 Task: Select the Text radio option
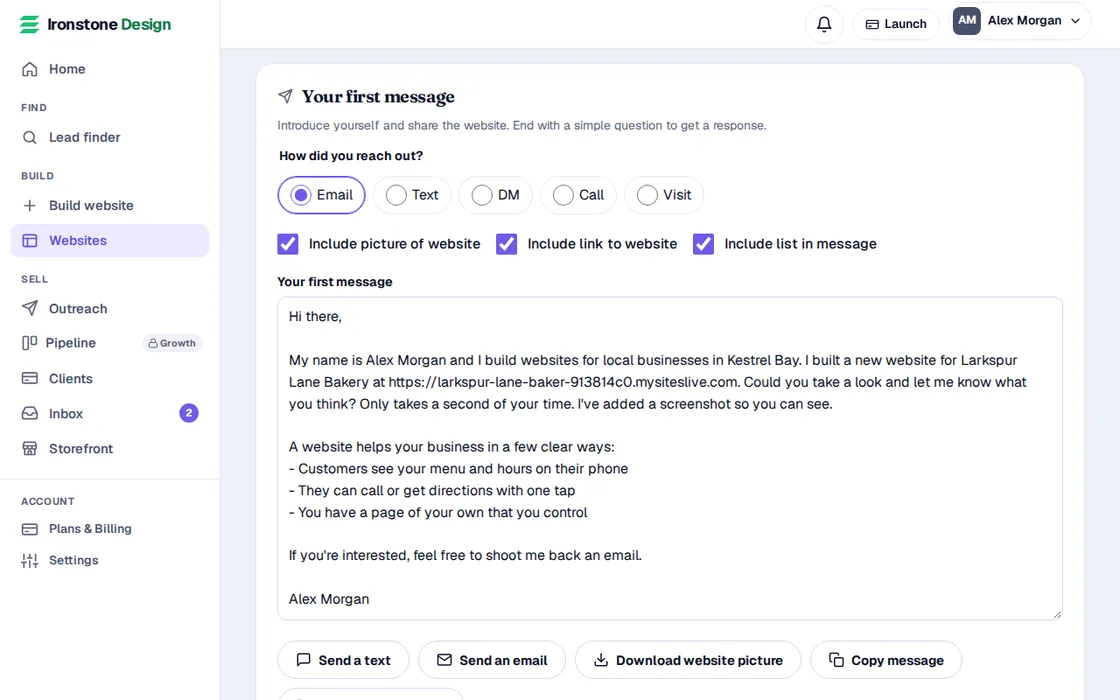coord(412,195)
